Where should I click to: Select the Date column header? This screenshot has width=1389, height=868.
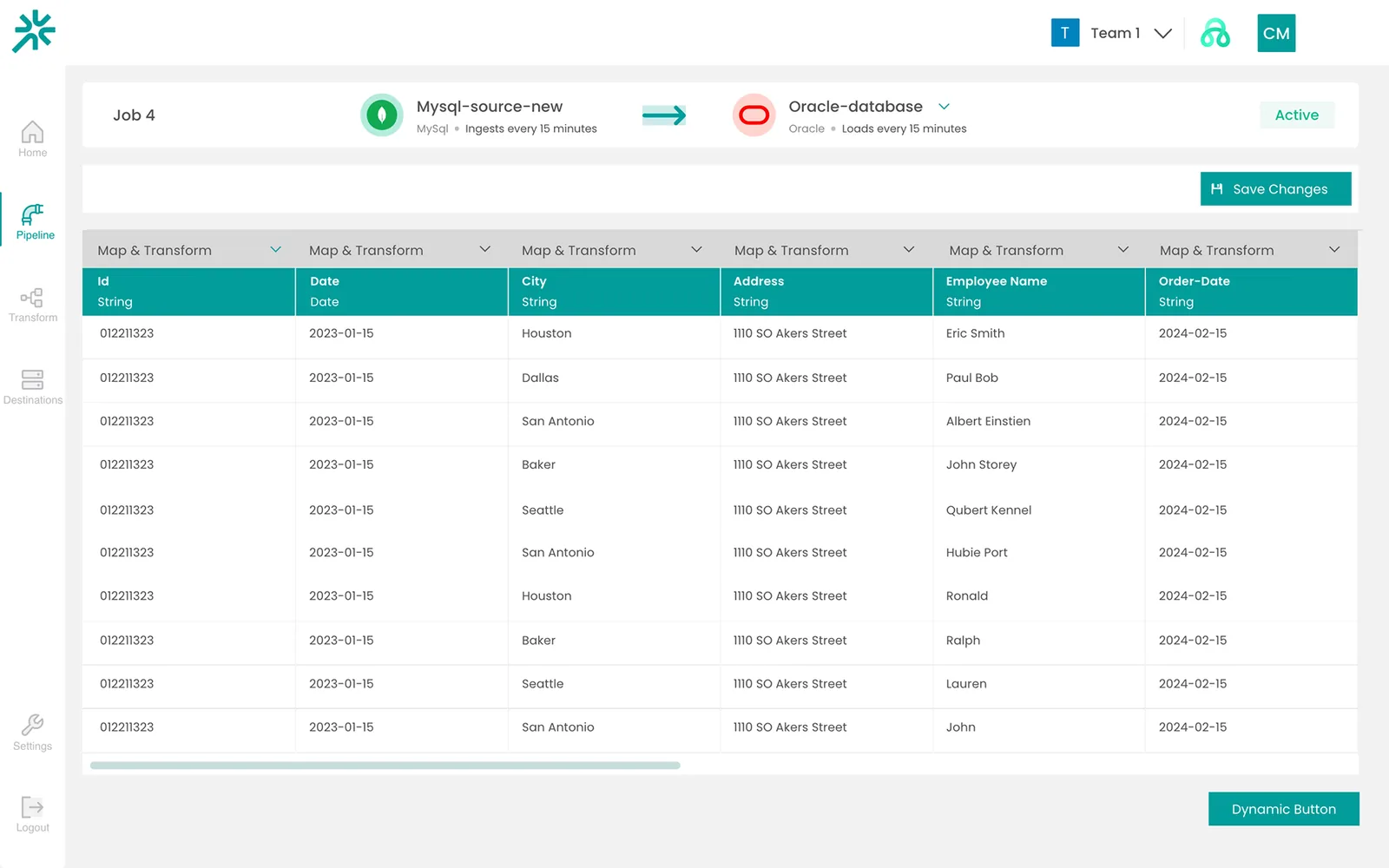tap(401, 292)
